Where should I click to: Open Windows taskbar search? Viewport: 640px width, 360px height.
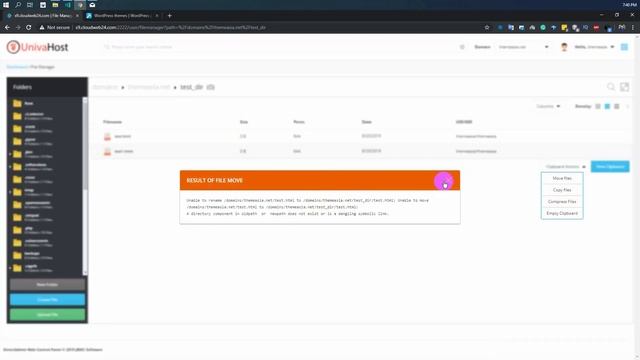tap(18, 5)
